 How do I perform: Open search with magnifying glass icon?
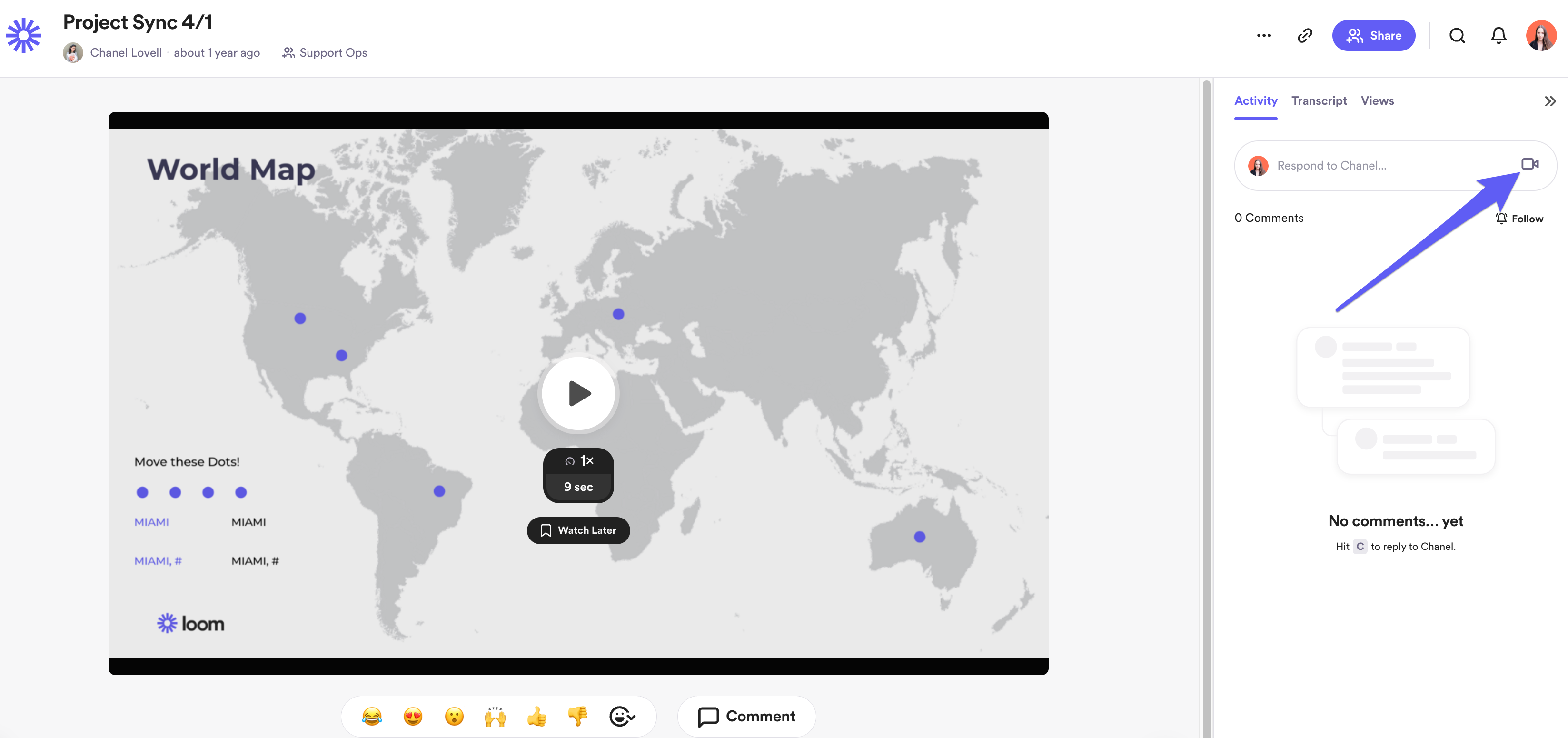pyautogui.click(x=1457, y=35)
